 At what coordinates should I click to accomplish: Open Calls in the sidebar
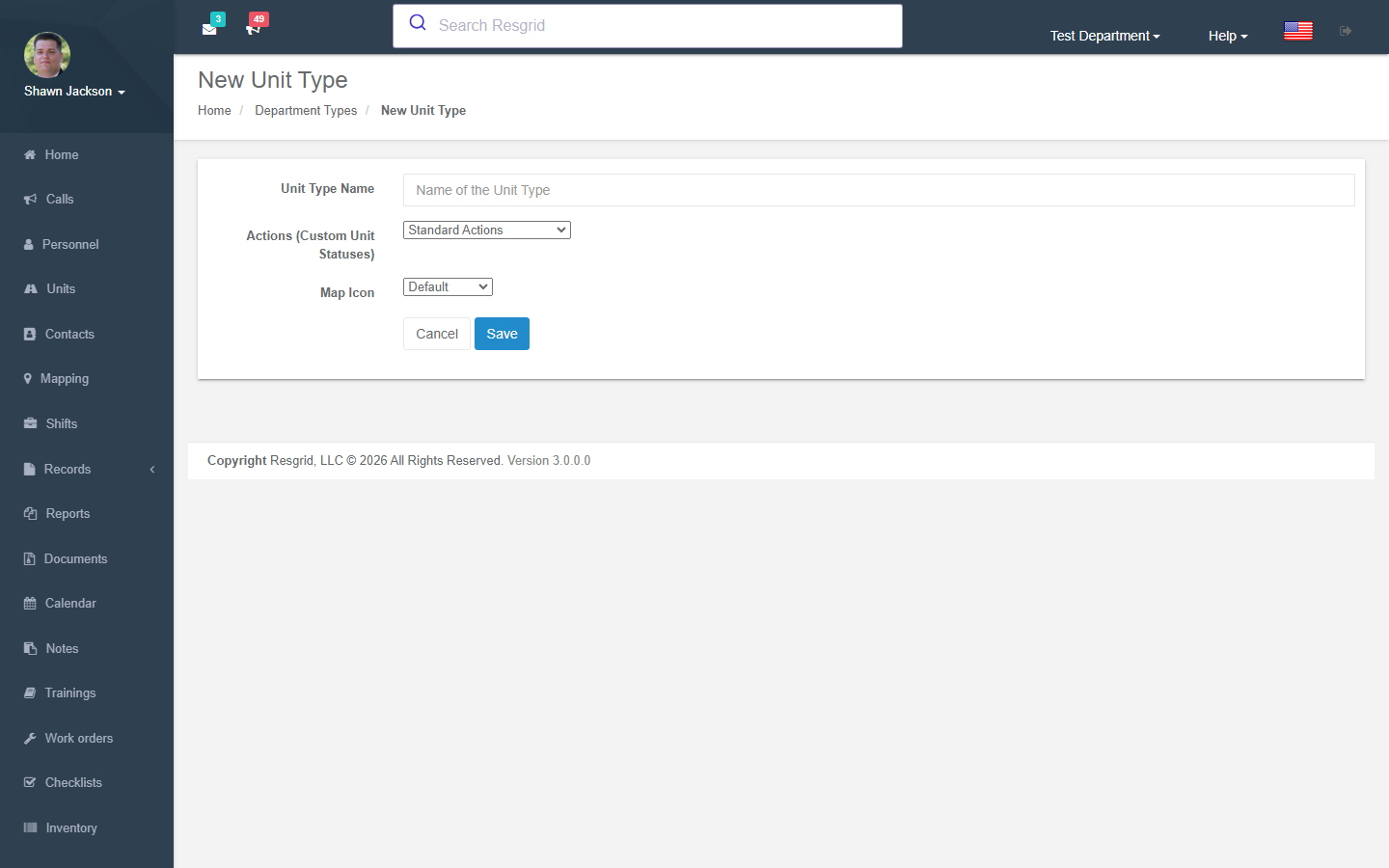coord(60,200)
